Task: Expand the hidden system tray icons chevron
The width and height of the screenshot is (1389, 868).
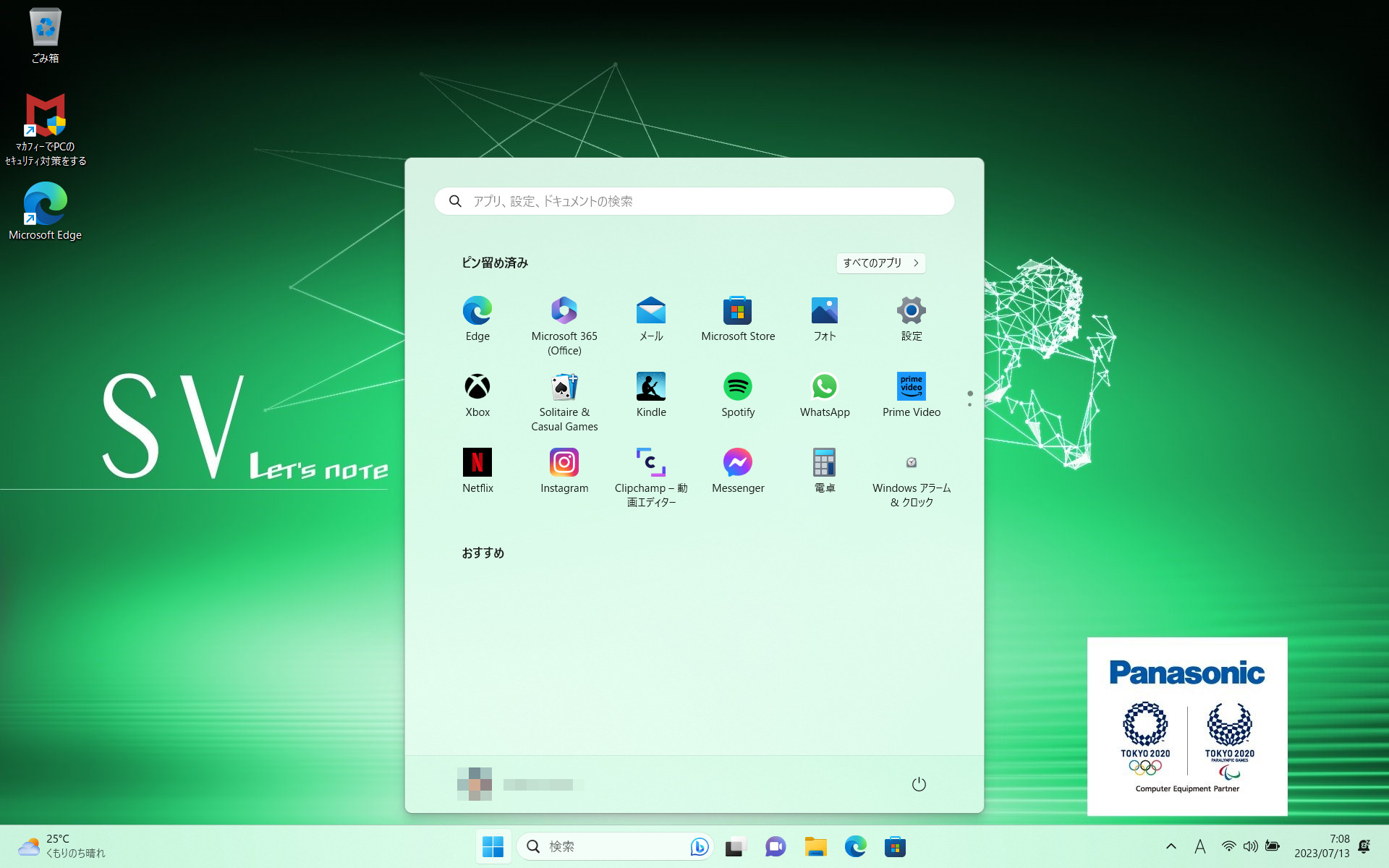Action: point(1171,846)
